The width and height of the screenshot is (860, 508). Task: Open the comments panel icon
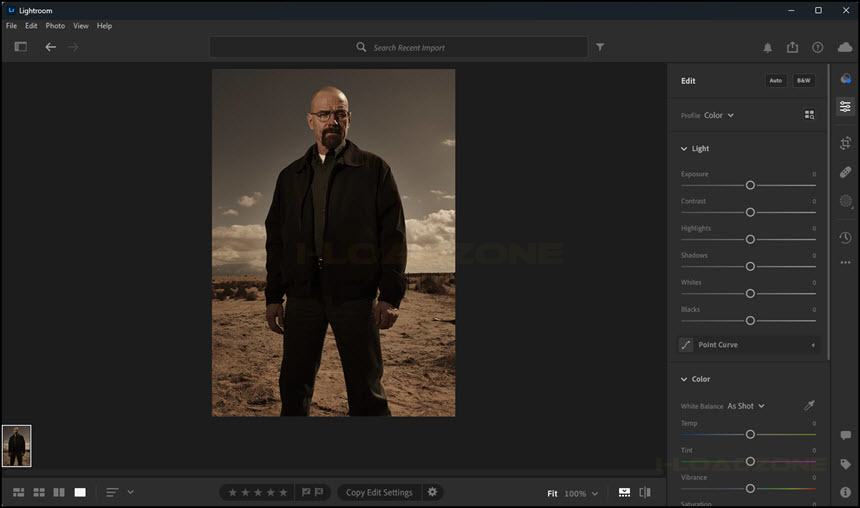click(x=846, y=436)
